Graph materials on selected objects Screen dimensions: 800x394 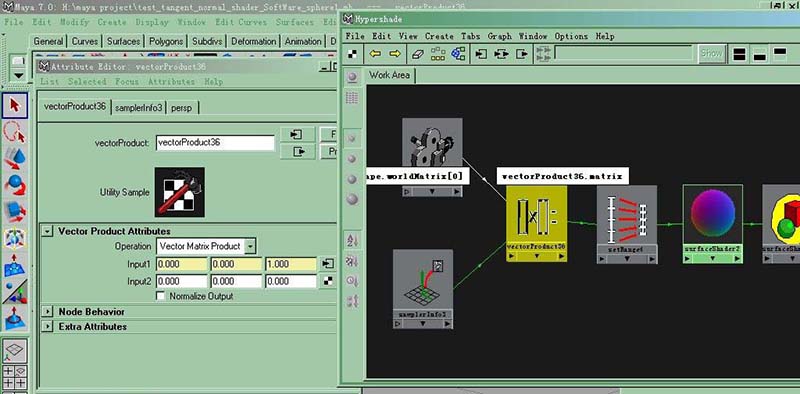coord(458,54)
